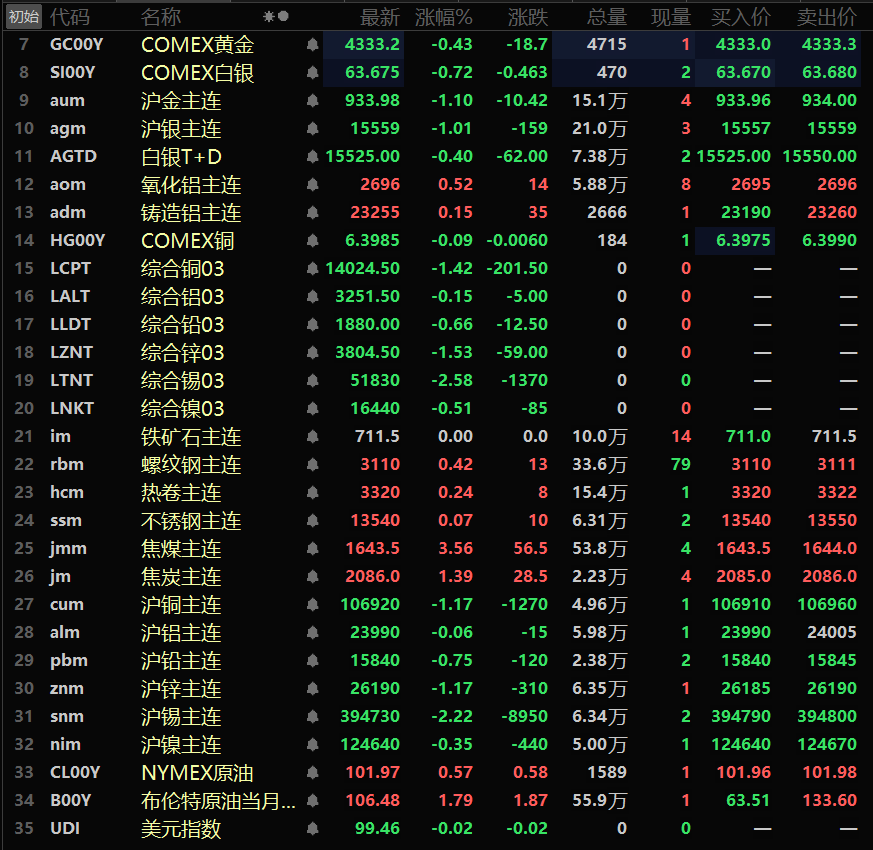
Task: Open the 螺纹钢主连 quote row
Action: [x=432, y=464]
